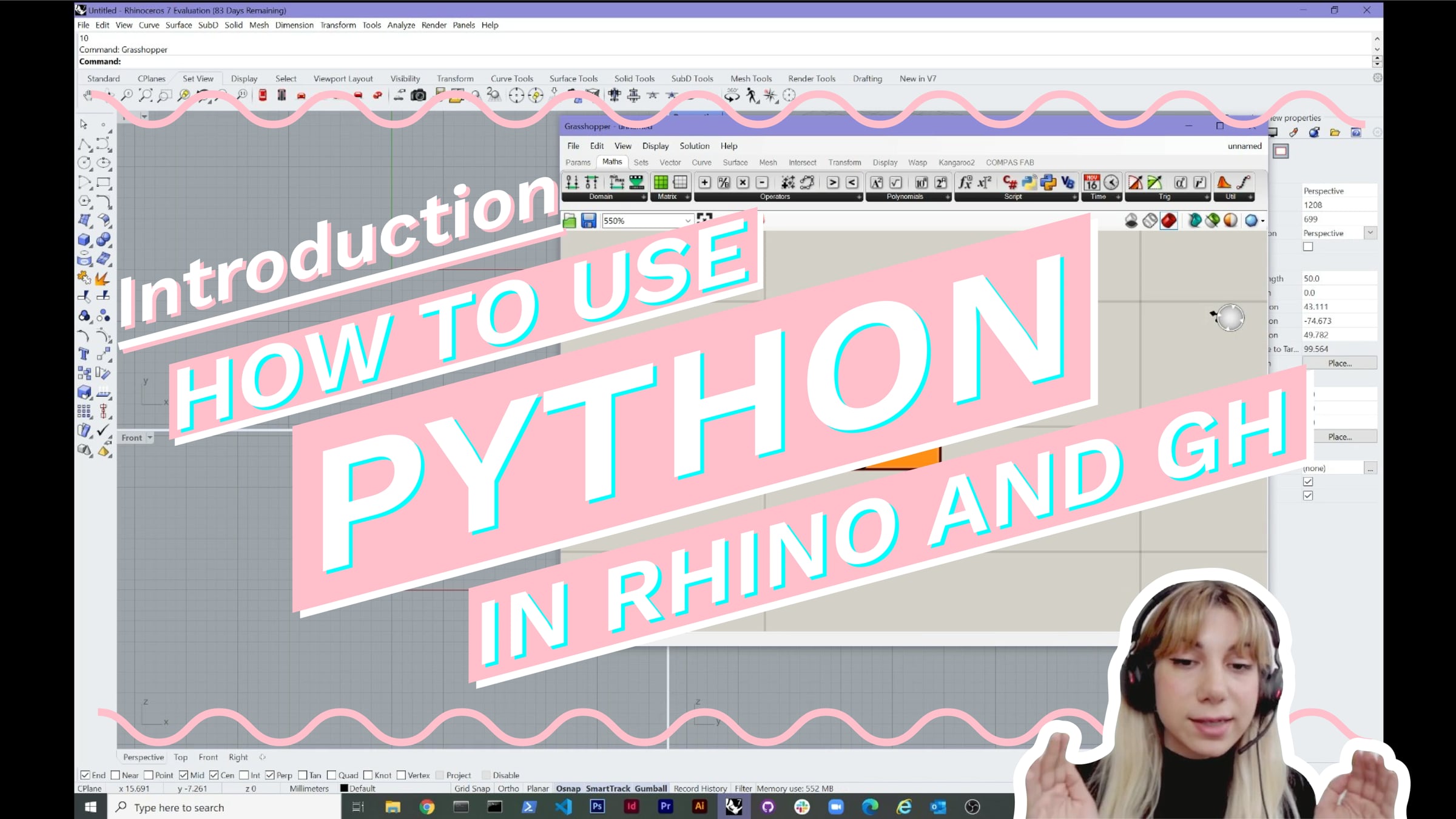The width and height of the screenshot is (1456, 819).
Task: Enable the Near osnap checkbox
Action: pos(115,775)
